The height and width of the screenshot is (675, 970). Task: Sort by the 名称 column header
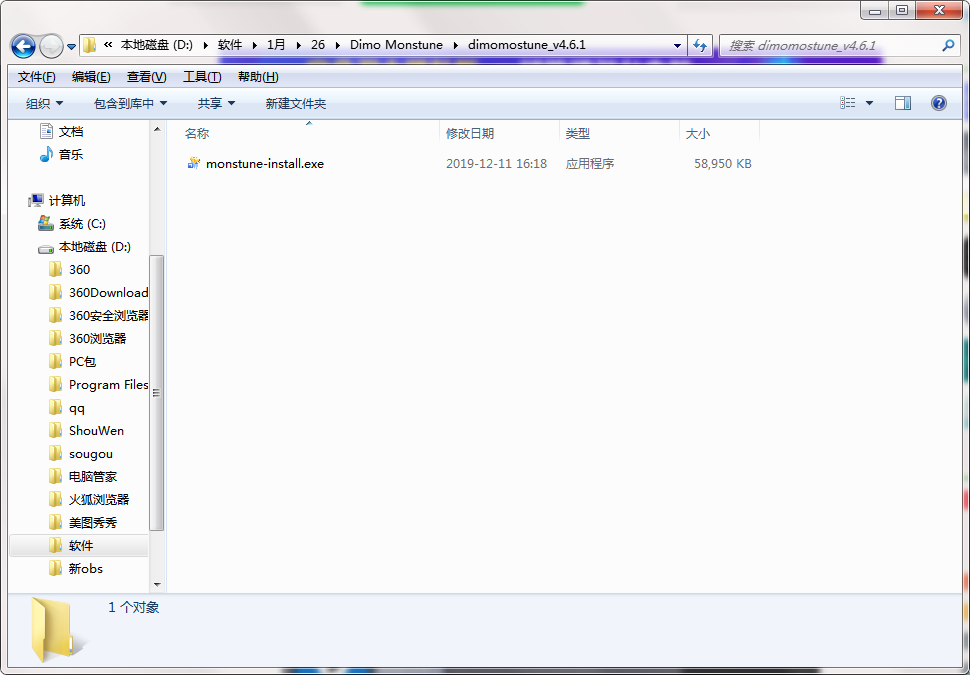(x=303, y=133)
